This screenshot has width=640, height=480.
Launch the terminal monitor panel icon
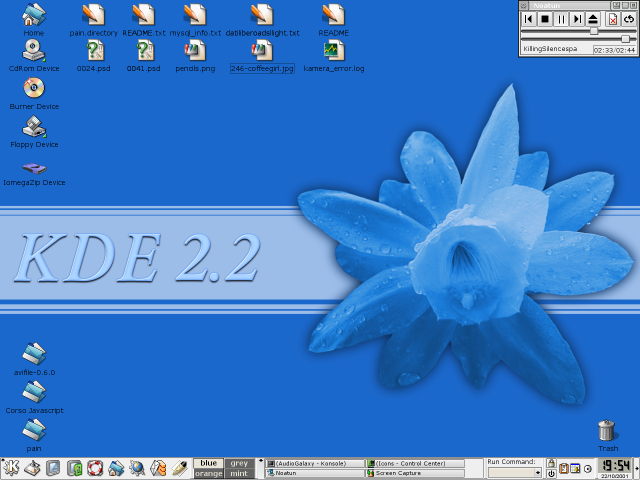coord(53,469)
